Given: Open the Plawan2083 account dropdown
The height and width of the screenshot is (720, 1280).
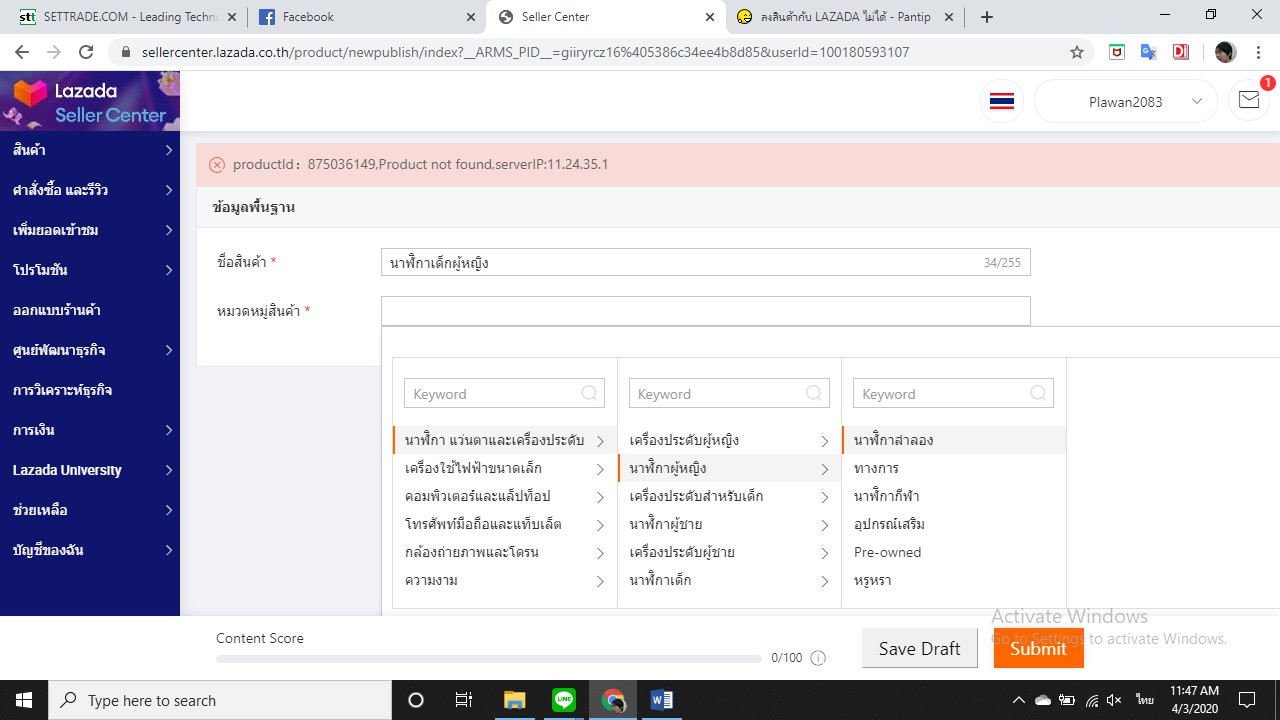Looking at the screenshot, I should [1125, 101].
